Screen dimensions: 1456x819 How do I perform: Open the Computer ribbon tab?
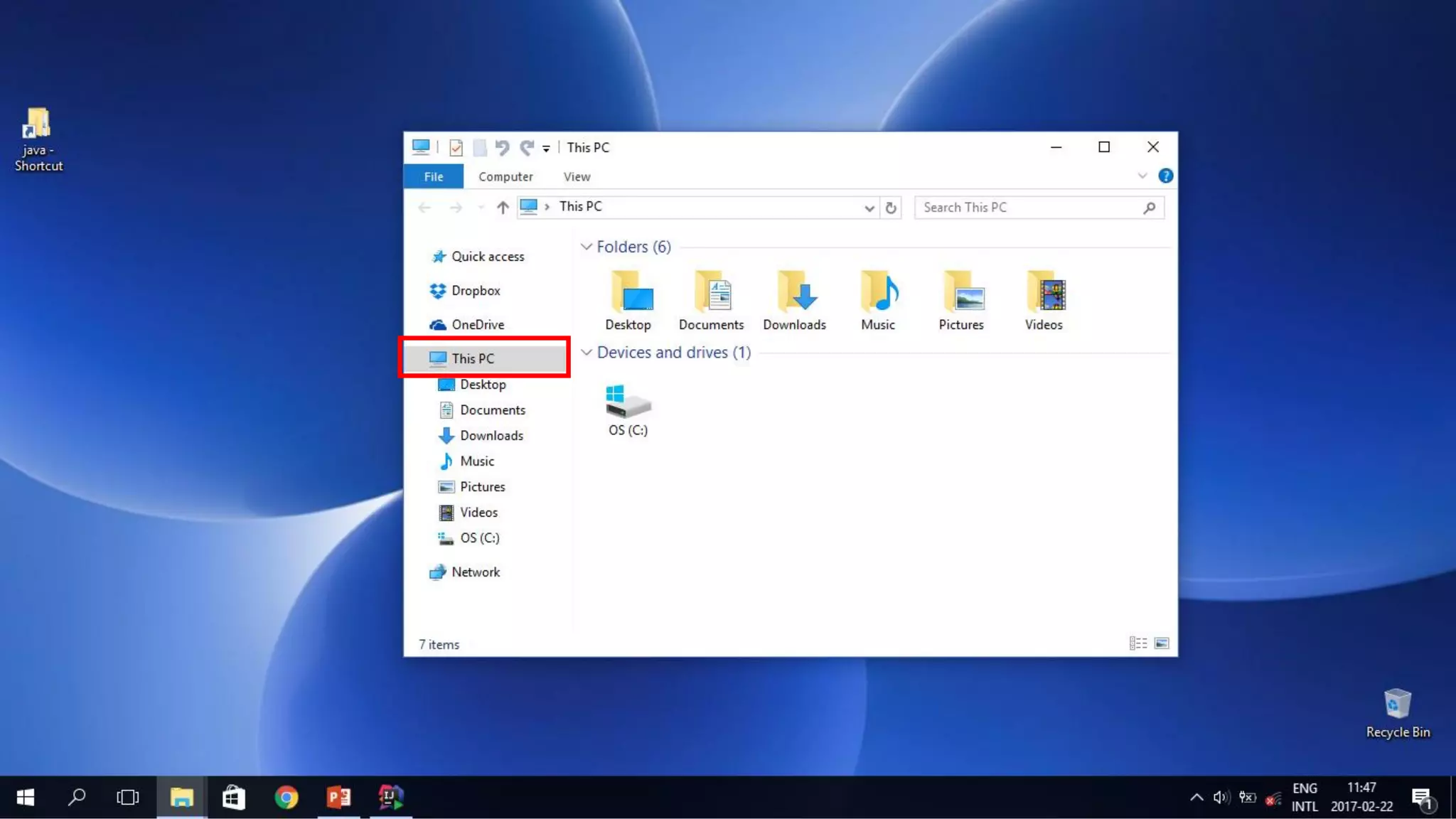[505, 176]
